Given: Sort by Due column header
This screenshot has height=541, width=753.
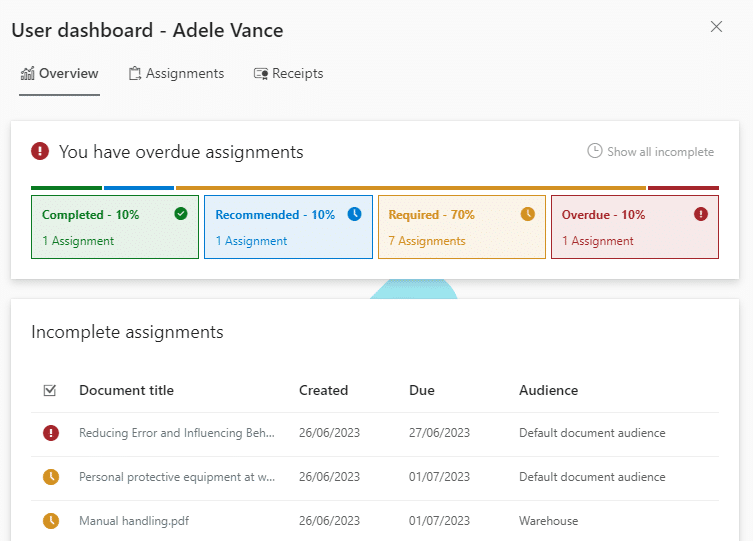Looking at the screenshot, I should pos(422,390).
